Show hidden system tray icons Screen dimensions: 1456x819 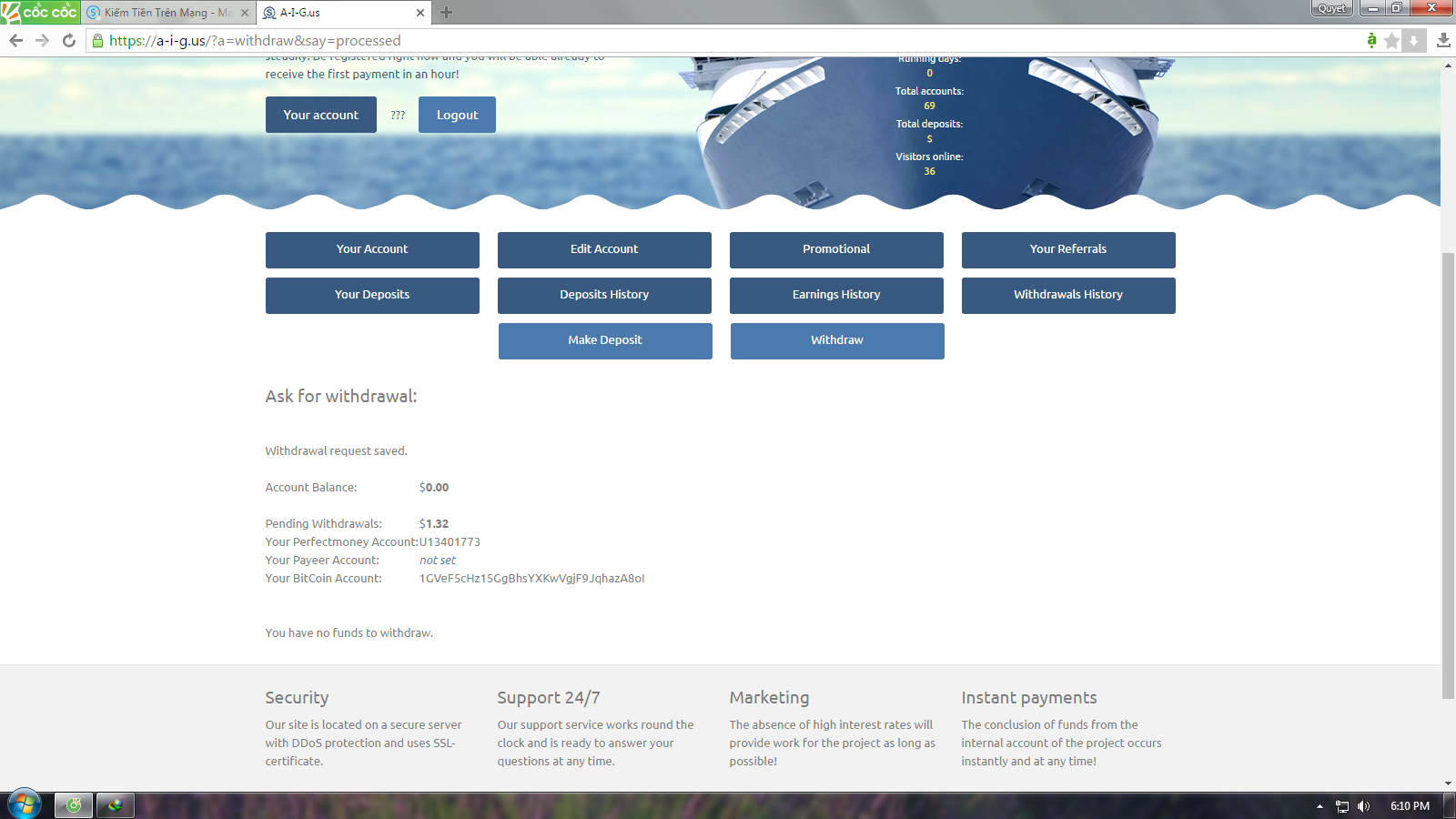(1319, 806)
